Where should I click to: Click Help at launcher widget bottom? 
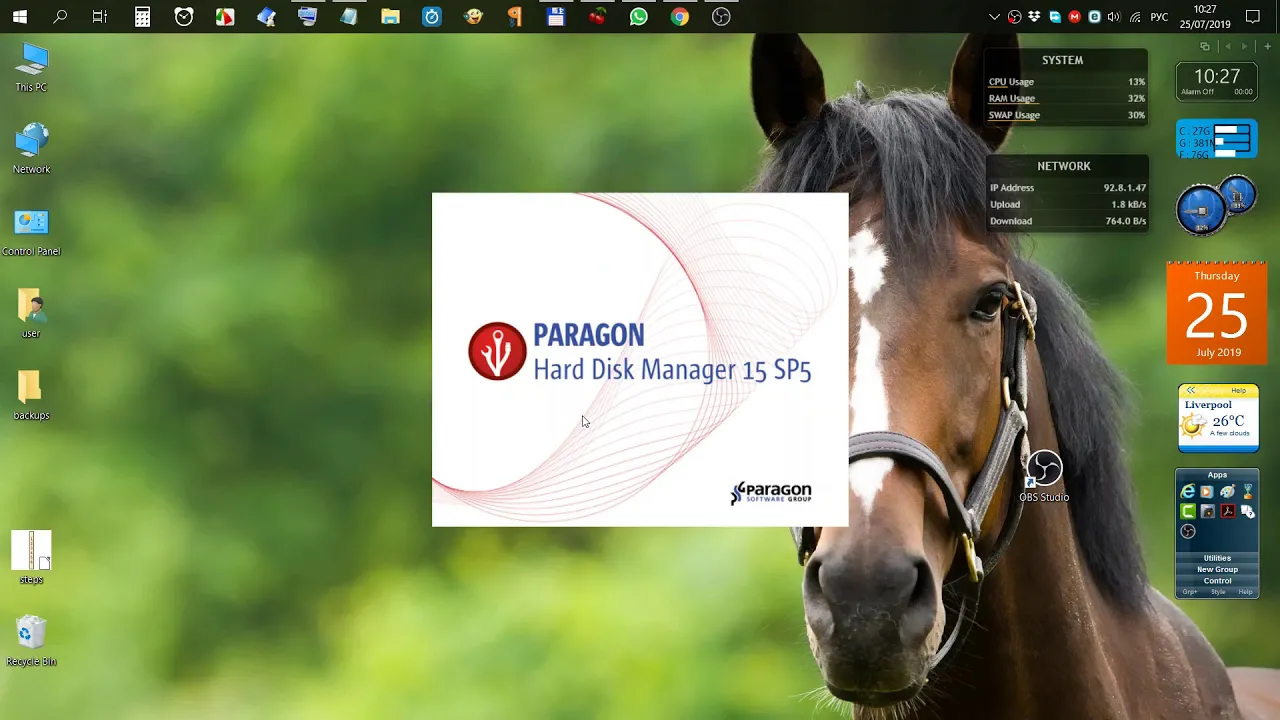point(1245,592)
